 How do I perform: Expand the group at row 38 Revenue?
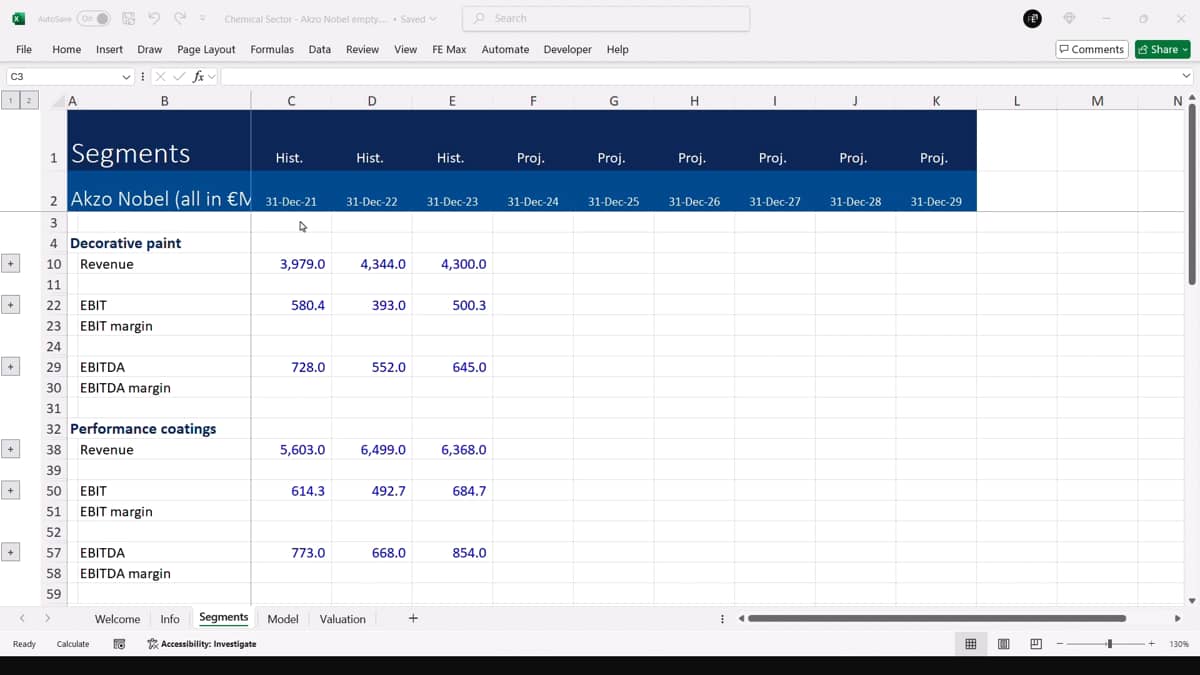click(x=11, y=450)
